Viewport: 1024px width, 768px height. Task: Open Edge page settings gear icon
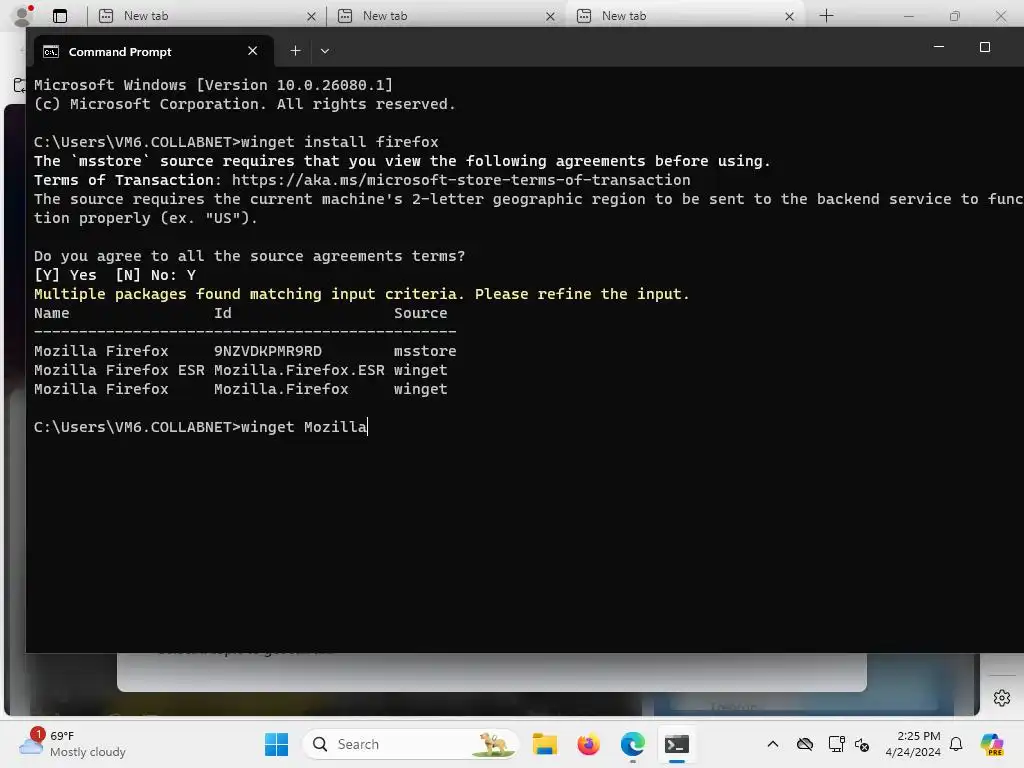click(1002, 698)
